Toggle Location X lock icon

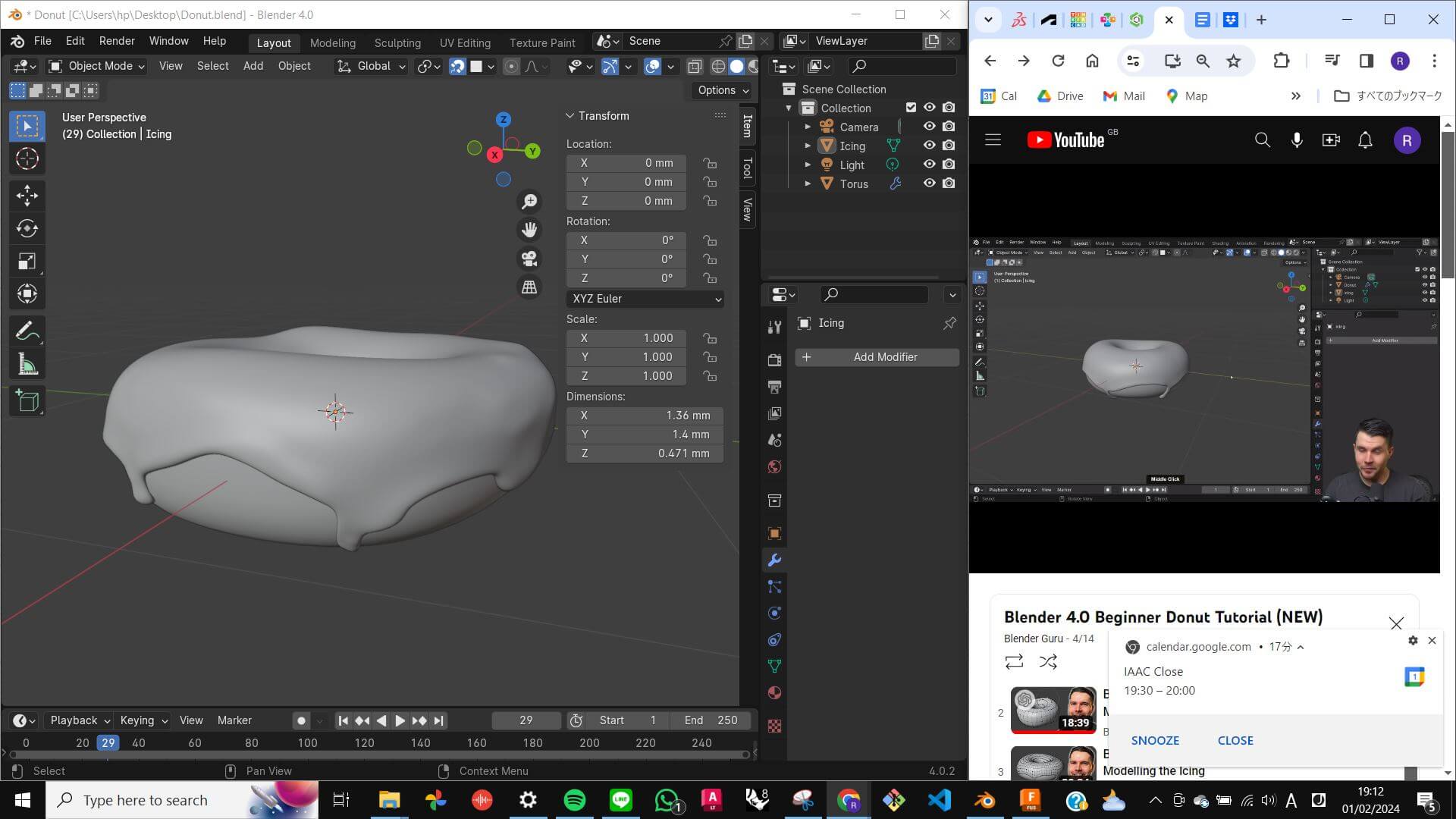pos(709,163)
